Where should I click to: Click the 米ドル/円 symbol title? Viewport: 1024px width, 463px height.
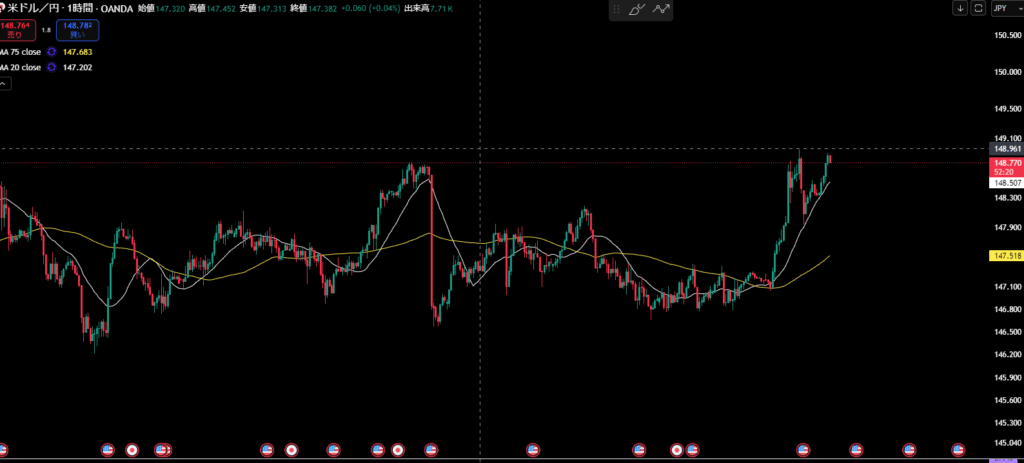[32, 8]
